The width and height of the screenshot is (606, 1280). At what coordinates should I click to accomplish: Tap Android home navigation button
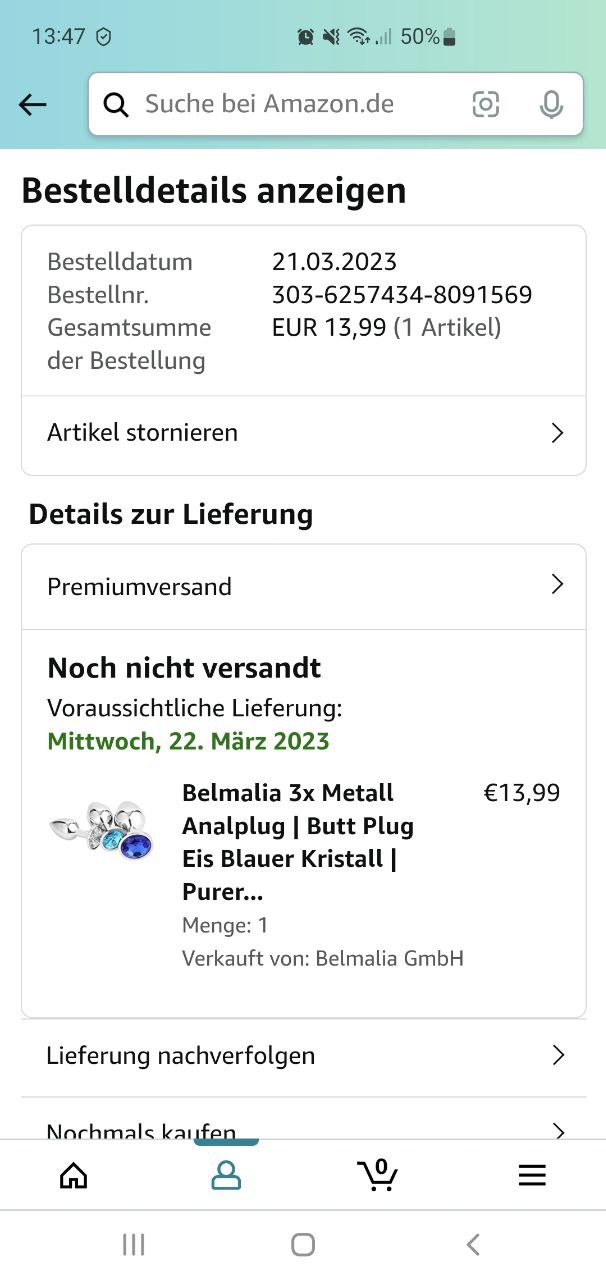click(x=303, y=1244)
